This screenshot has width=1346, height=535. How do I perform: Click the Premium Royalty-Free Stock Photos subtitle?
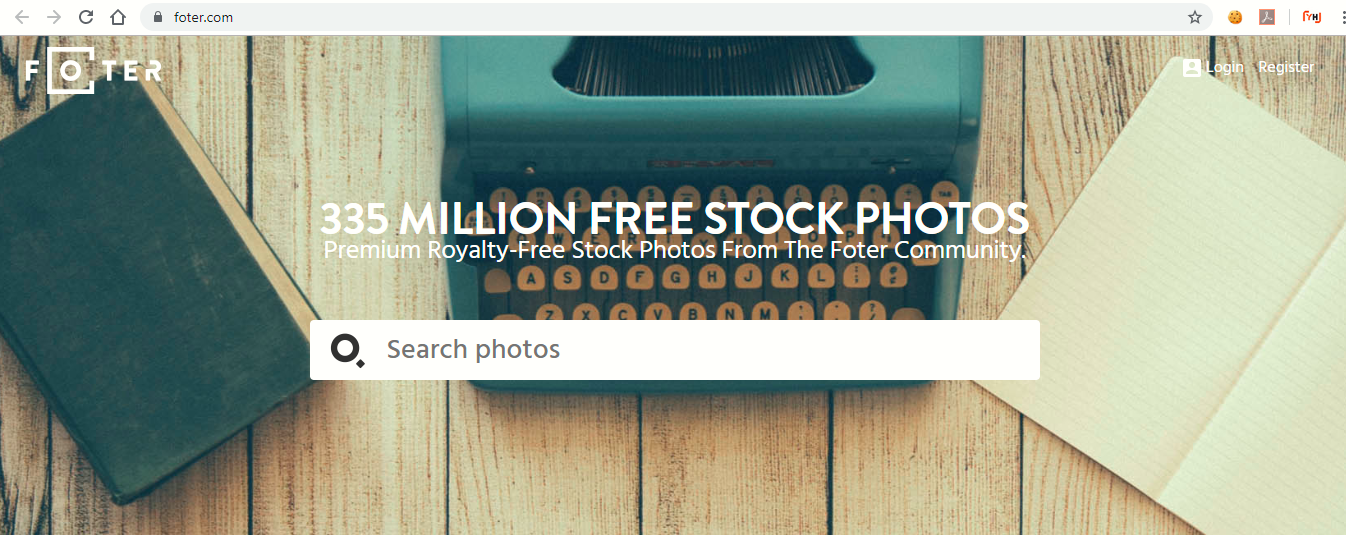(675, 249)
